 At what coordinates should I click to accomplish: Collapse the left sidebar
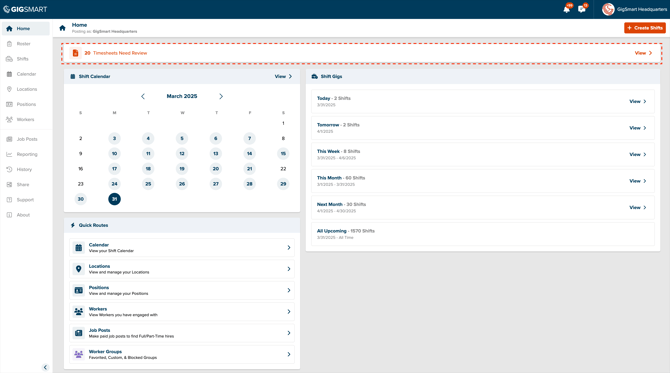point(45,367)
